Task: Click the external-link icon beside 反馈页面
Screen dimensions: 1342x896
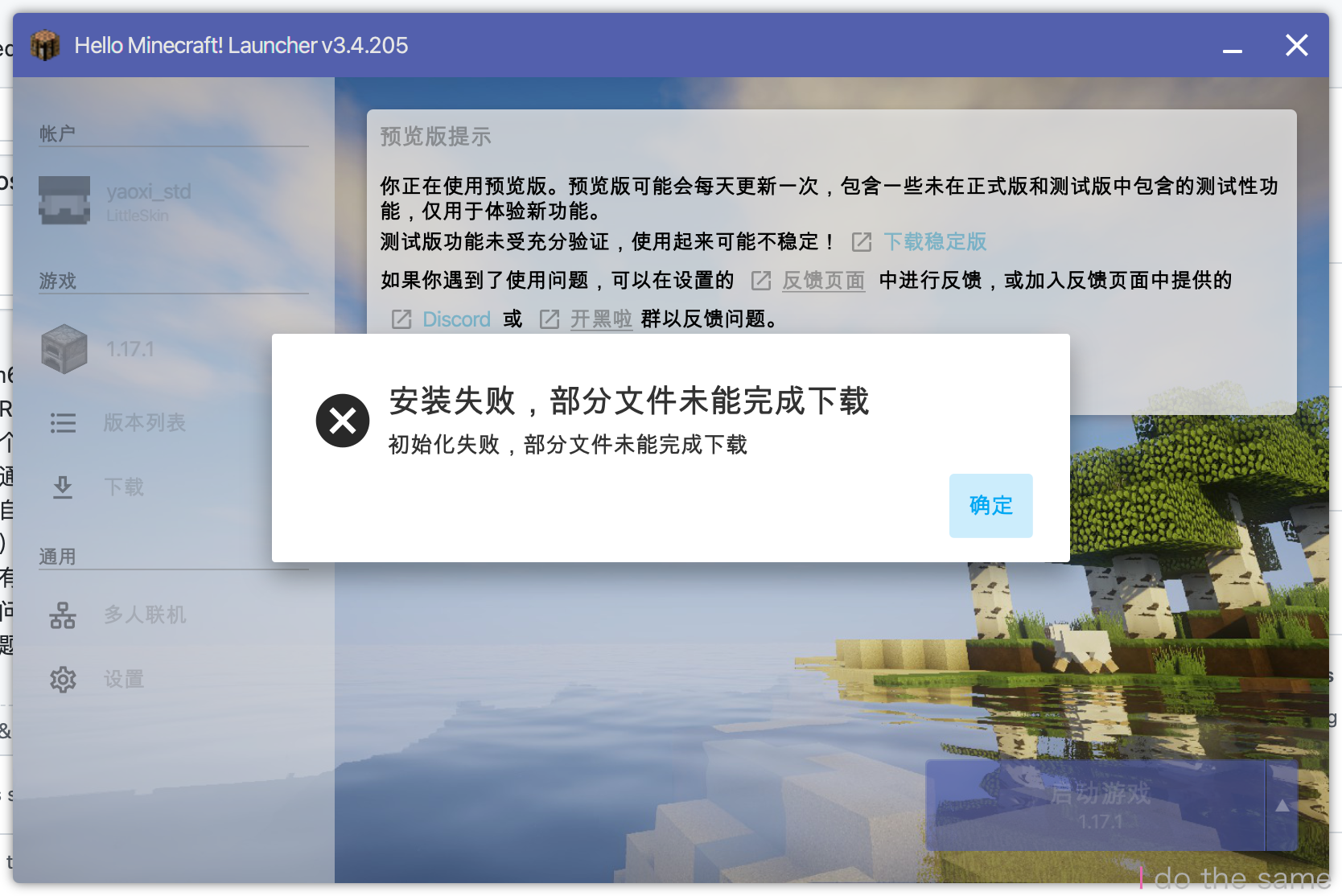Action: (x=760, y=281)
